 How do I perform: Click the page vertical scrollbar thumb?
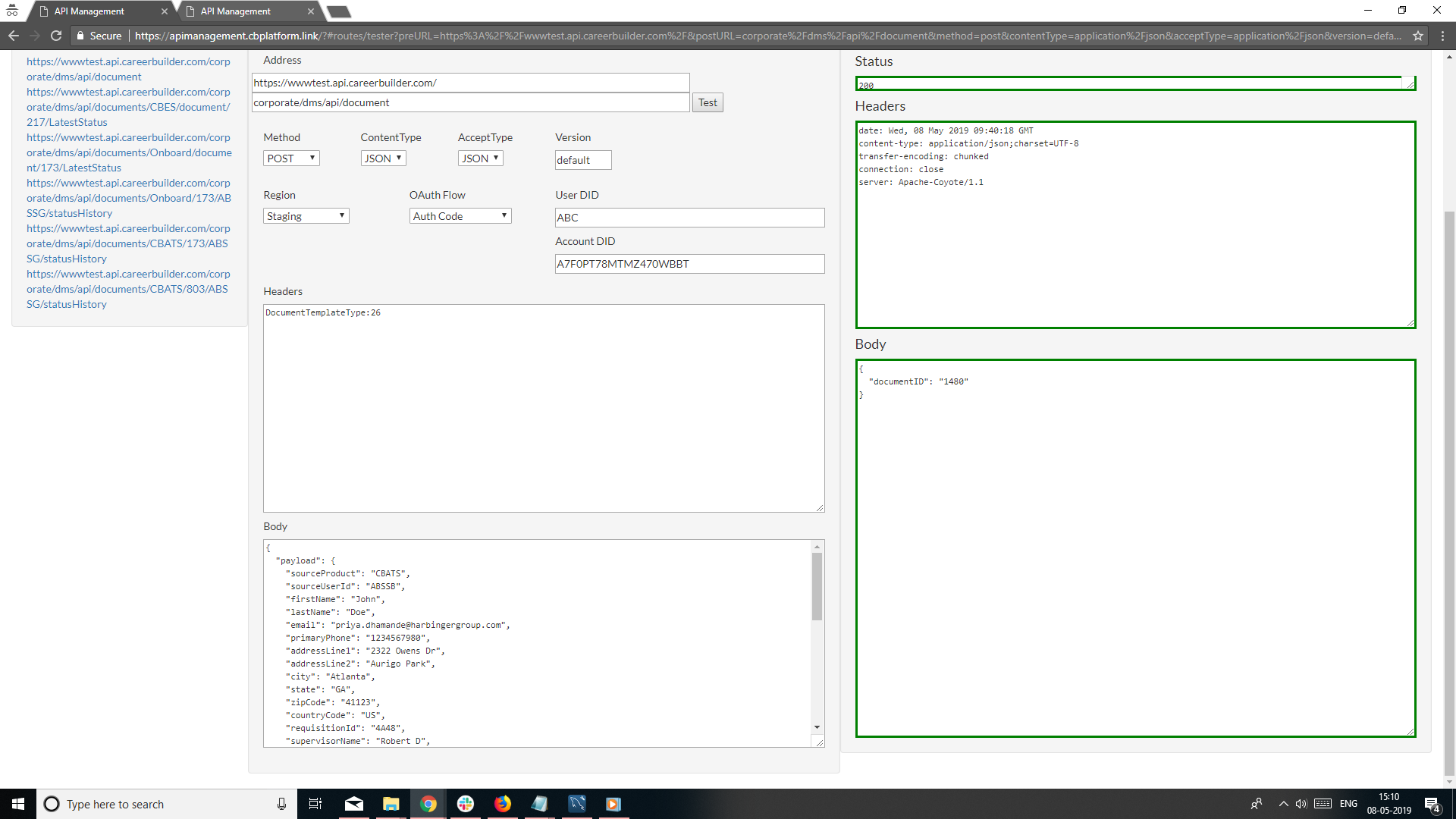(x=1449, y=493)
